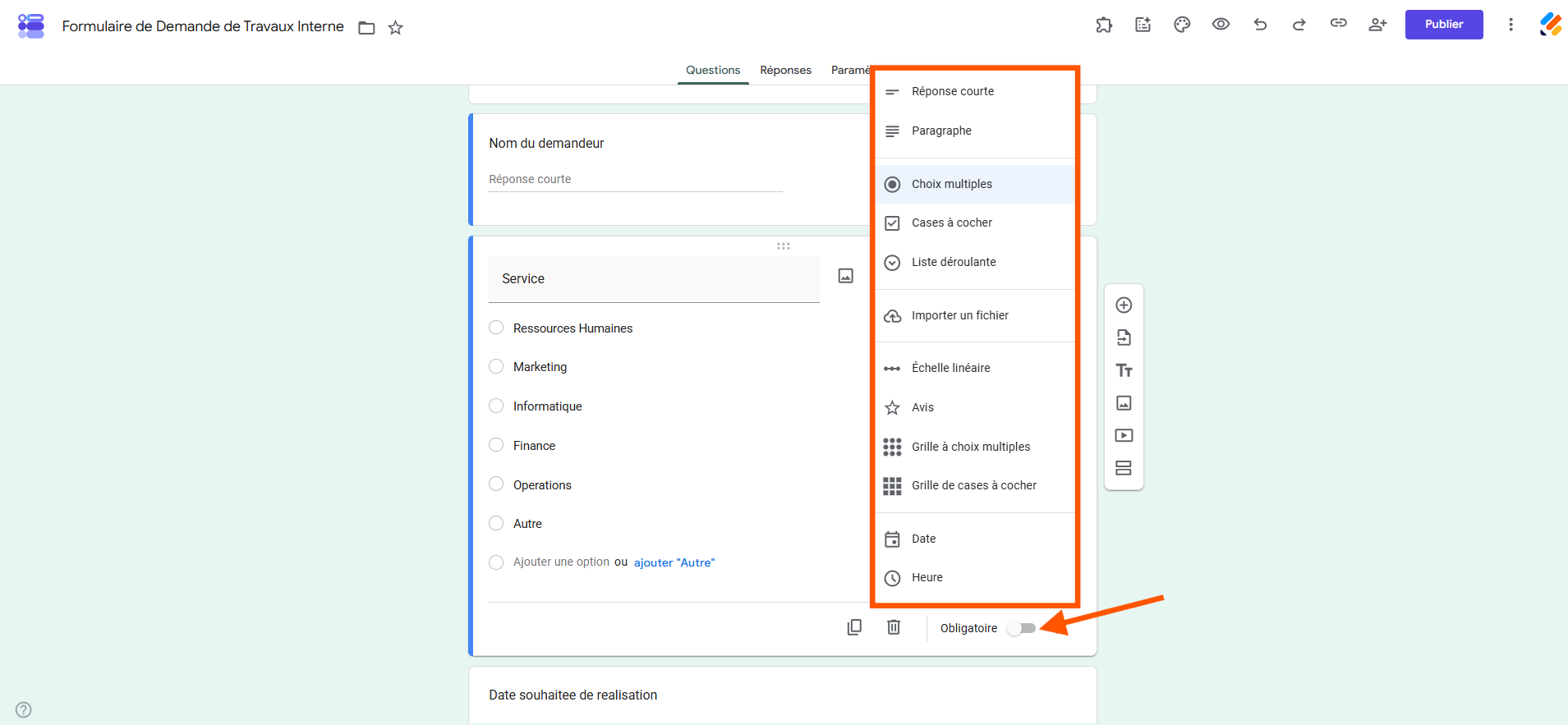Select the Ressources Humaines radio button
The height and width of the screenshot is (725, 1568).
pos(496,328)
